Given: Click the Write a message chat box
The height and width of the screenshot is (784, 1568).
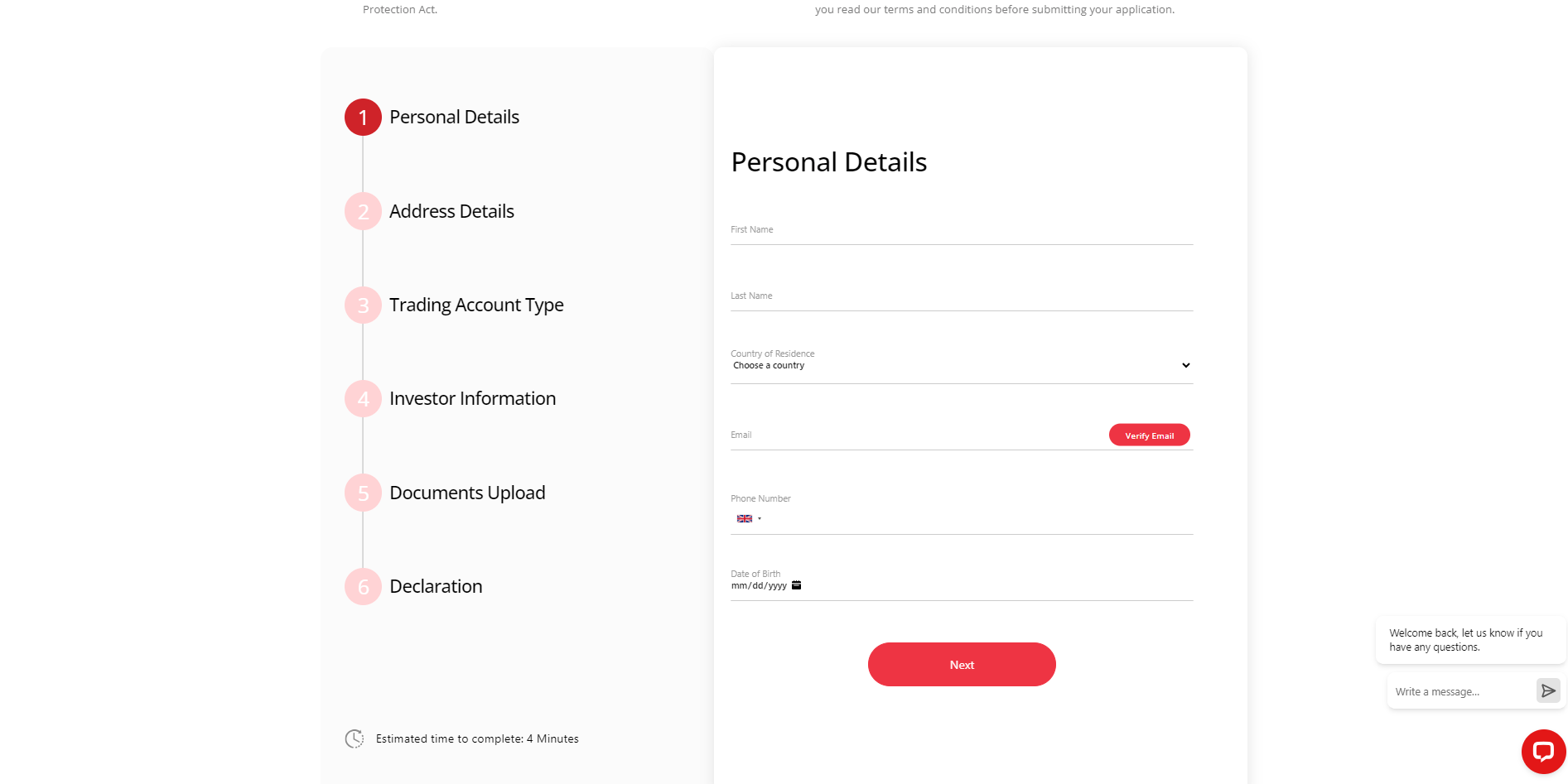Looking at the screenshot, I should coord(1459,691).
